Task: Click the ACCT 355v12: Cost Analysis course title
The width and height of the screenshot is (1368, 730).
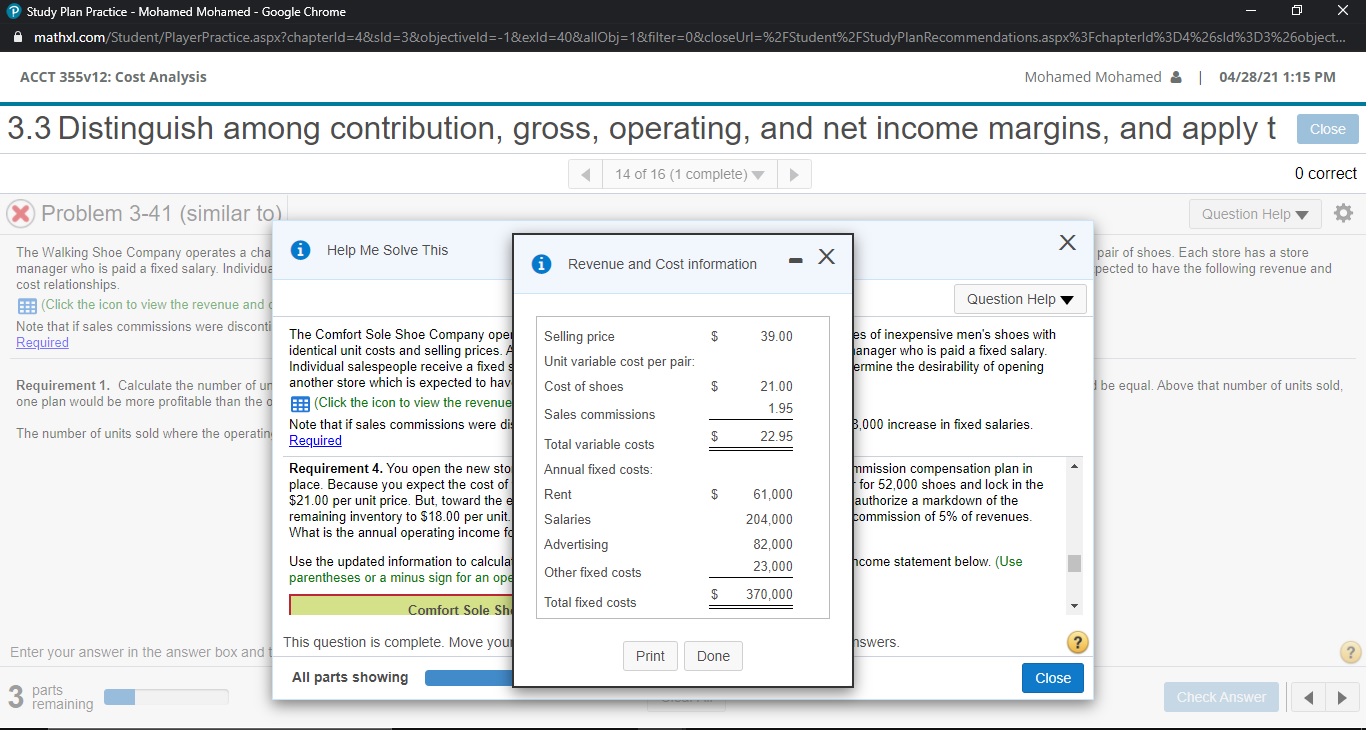Action: [x=113, y=77]
